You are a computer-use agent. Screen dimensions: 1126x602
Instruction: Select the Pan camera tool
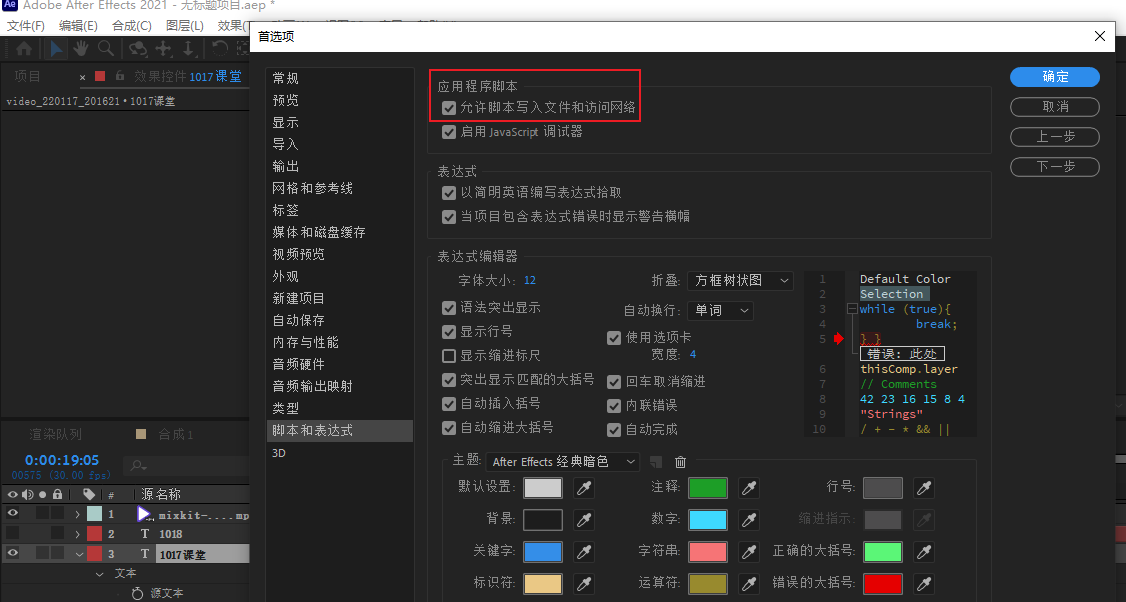pos(164,49)
